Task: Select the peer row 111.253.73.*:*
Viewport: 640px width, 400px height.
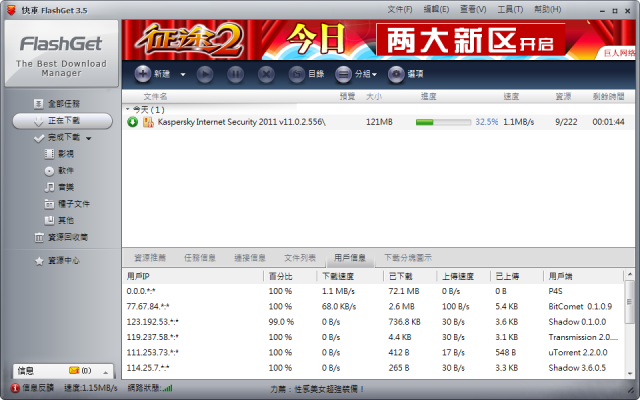Action: [x=373, y=353]
